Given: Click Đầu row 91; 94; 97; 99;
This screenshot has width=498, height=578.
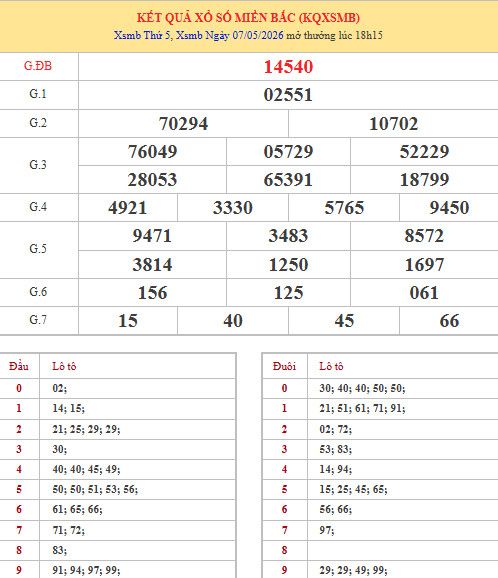Looking at the screenshot, I should [x=86, y=570].
